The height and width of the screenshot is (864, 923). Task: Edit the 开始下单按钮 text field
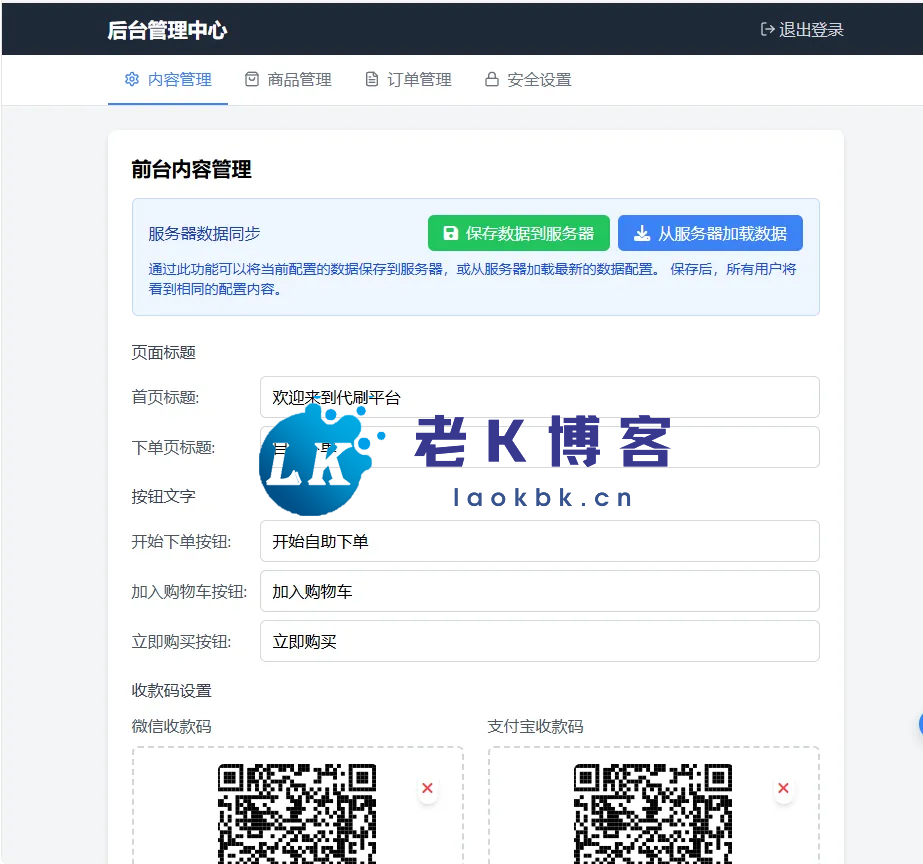click(x=539, y=541)
